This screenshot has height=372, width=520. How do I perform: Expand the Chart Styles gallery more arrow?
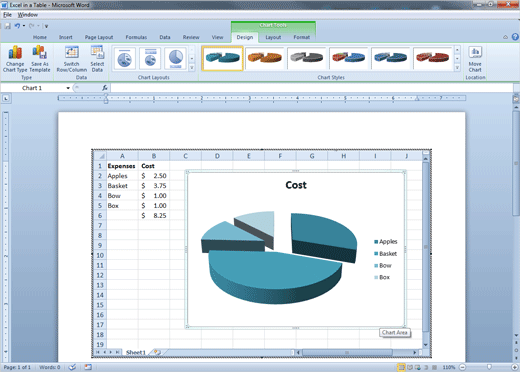[x=457, y=67]
